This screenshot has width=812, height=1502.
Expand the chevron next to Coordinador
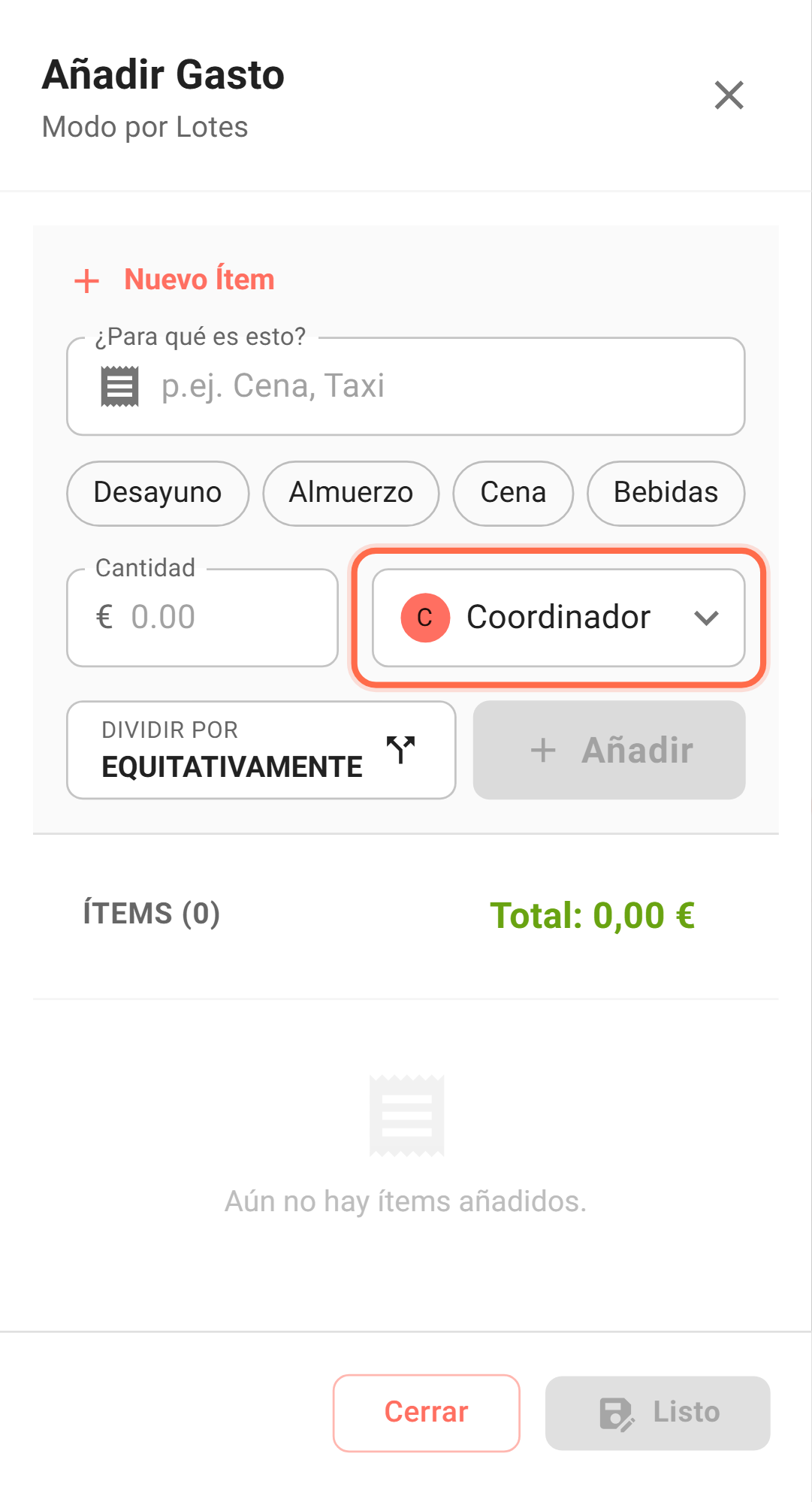click(706, 618)
